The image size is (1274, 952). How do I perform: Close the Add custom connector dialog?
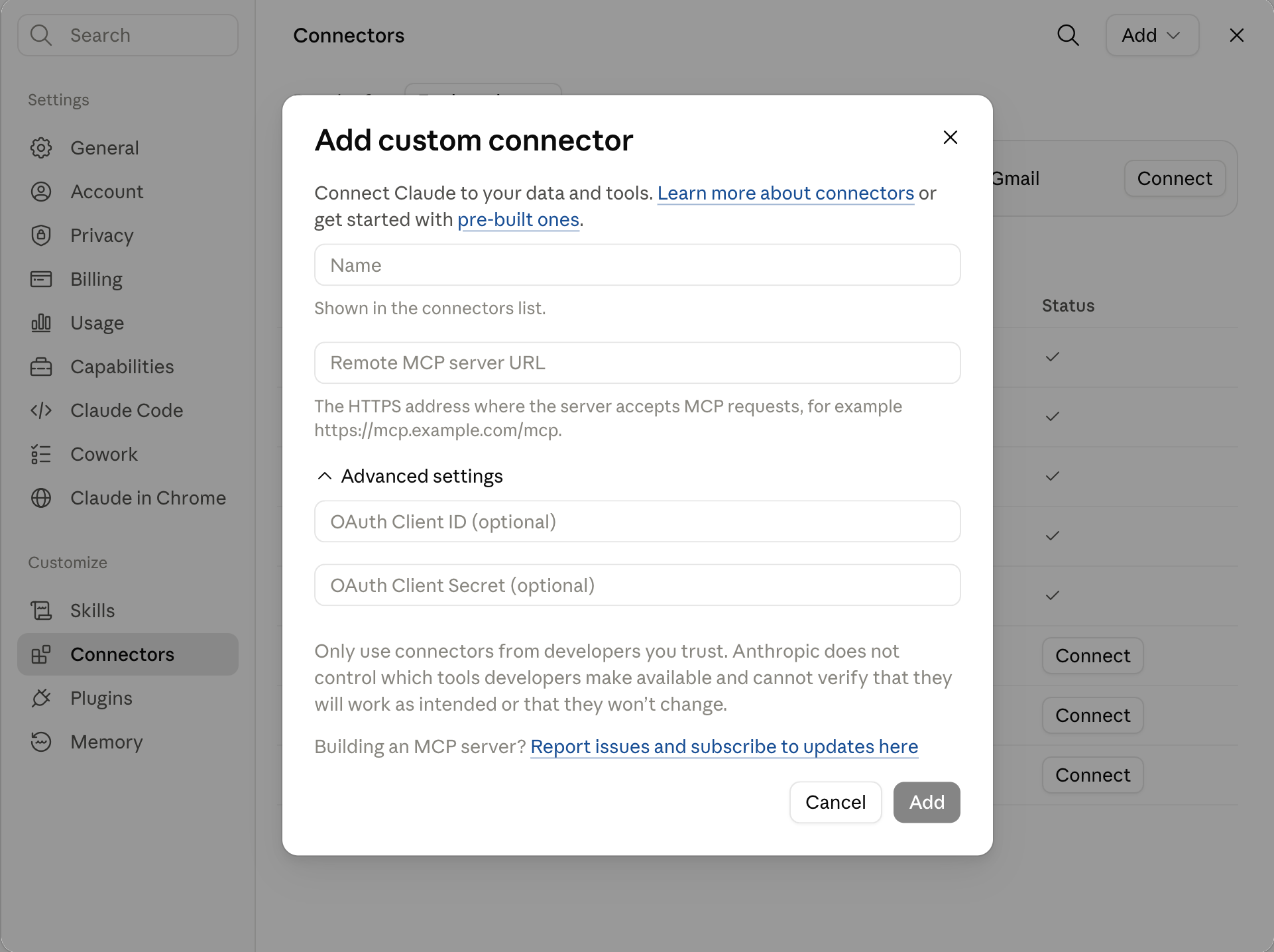click(951, 137)
